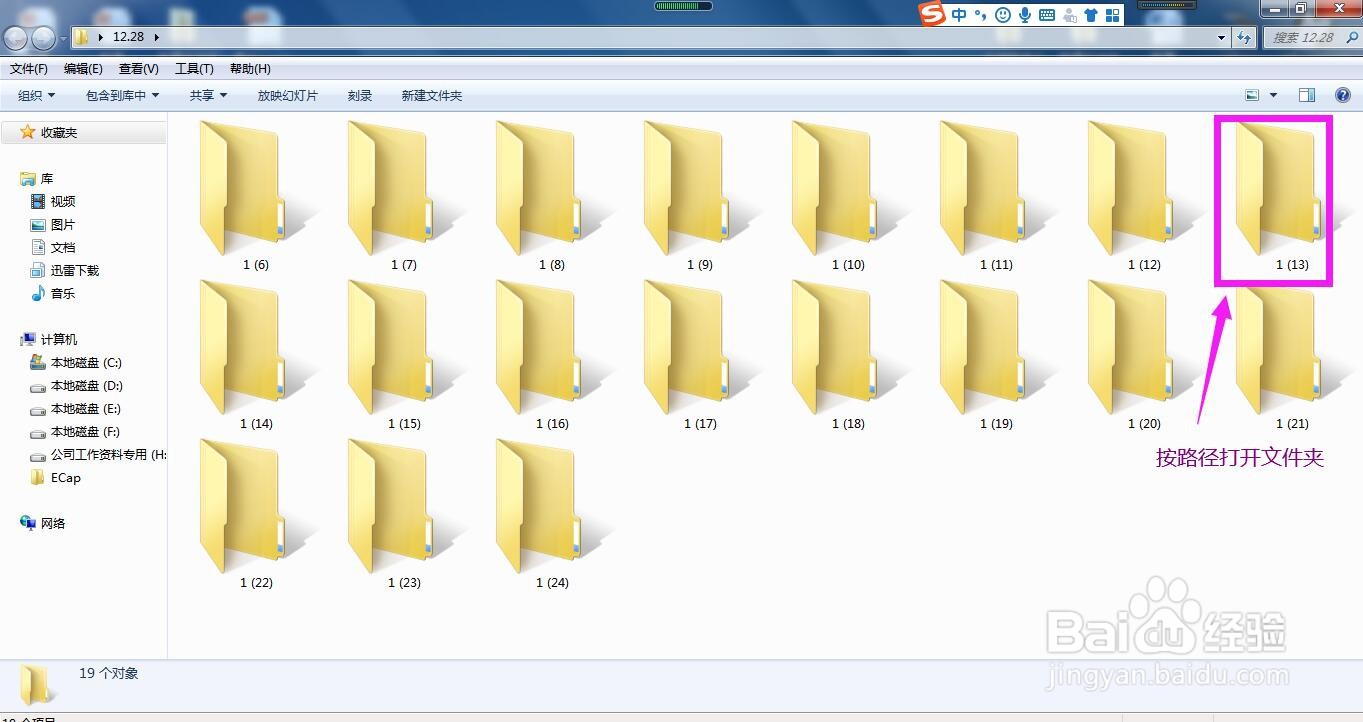Select folder 1 (20)
The height and width of the screenshot is (722, 1363).
coord(1144,354)
